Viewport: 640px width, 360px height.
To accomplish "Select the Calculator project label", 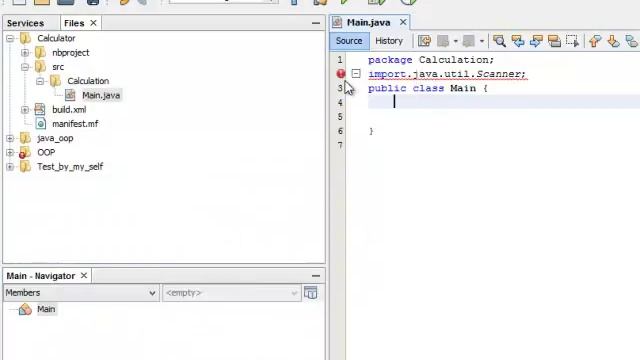I will tap(56, 38).
